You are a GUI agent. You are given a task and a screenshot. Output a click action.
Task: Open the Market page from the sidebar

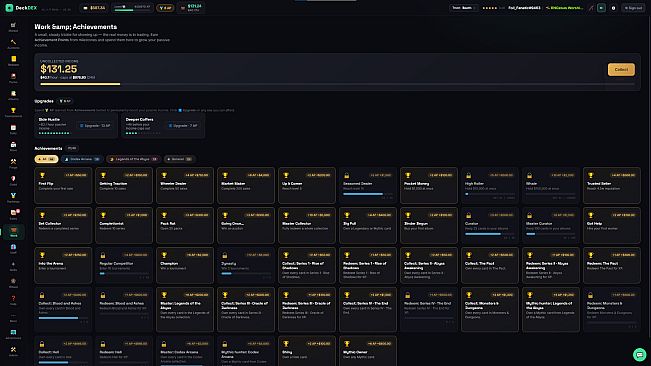click(x=13, y=27)
